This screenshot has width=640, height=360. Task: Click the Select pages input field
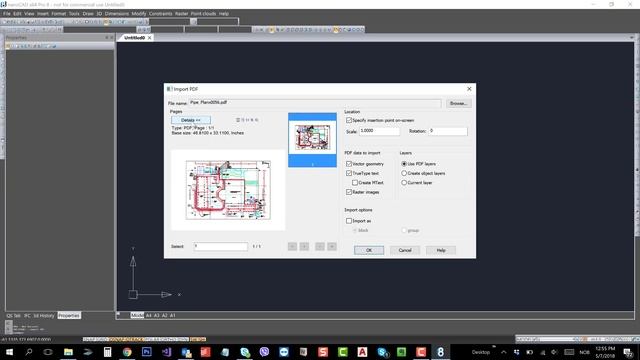(x=221, y=246)
